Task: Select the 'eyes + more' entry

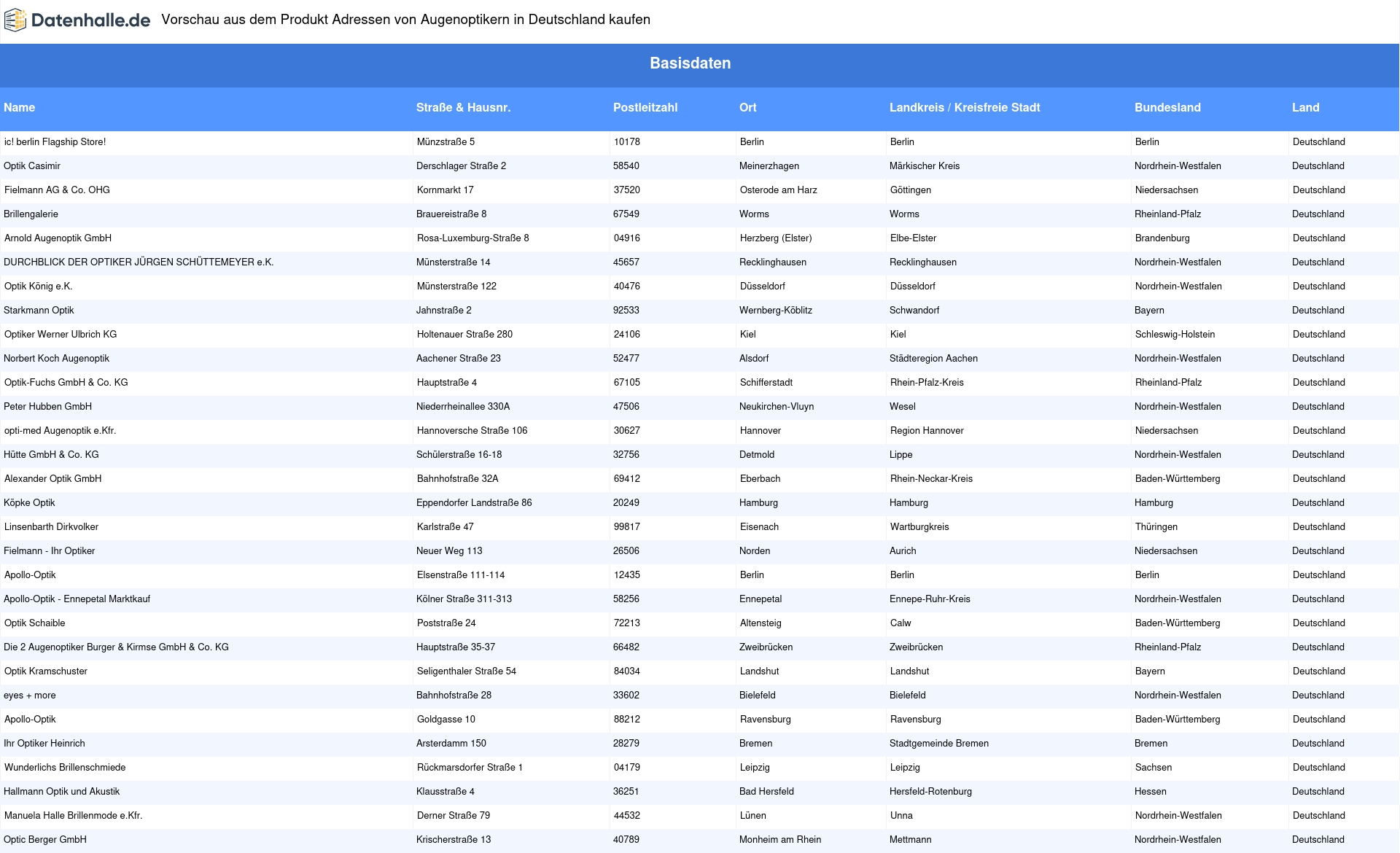Action: click(29, 696)
